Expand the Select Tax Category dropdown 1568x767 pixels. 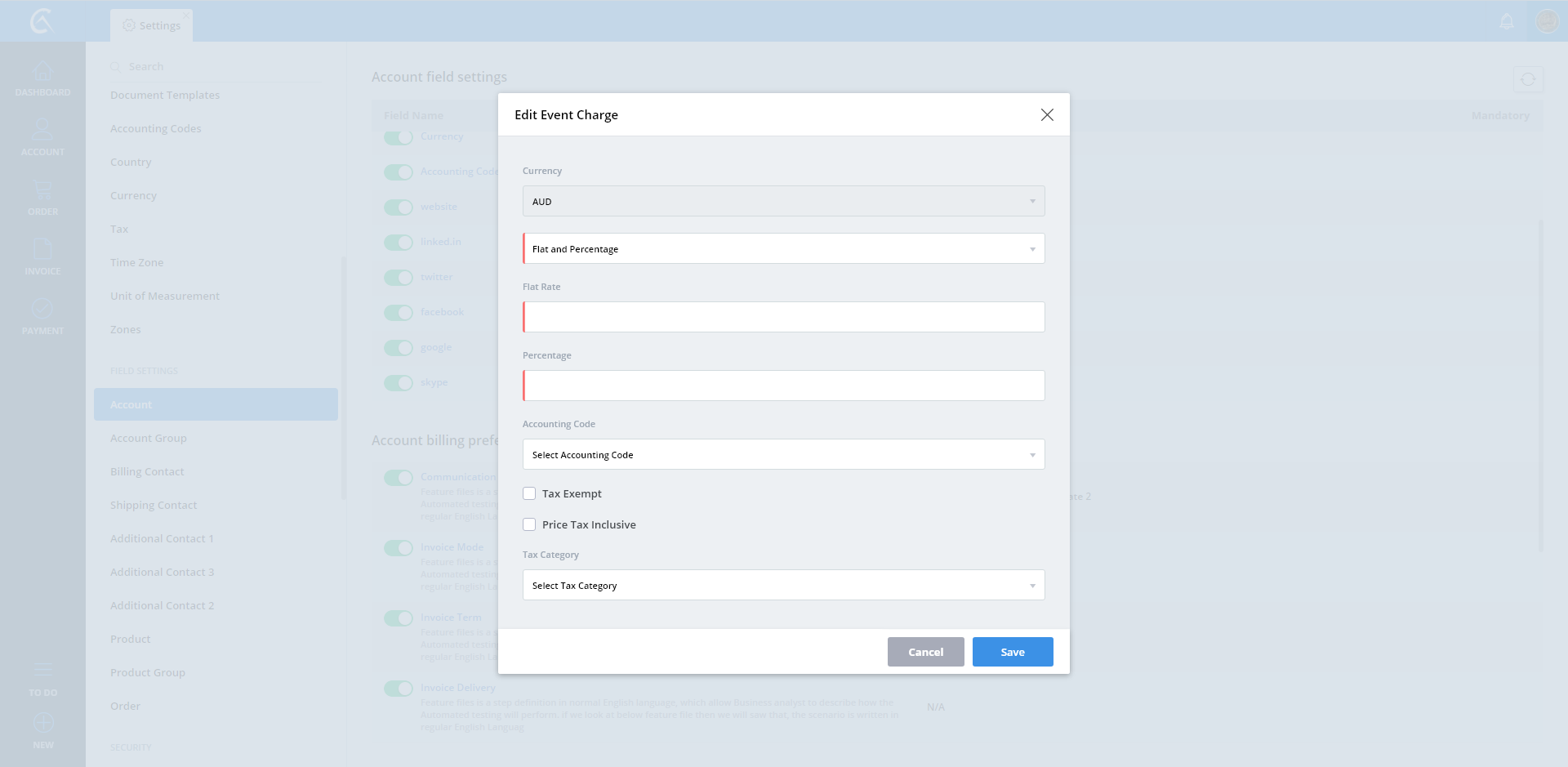click(783, 586)
